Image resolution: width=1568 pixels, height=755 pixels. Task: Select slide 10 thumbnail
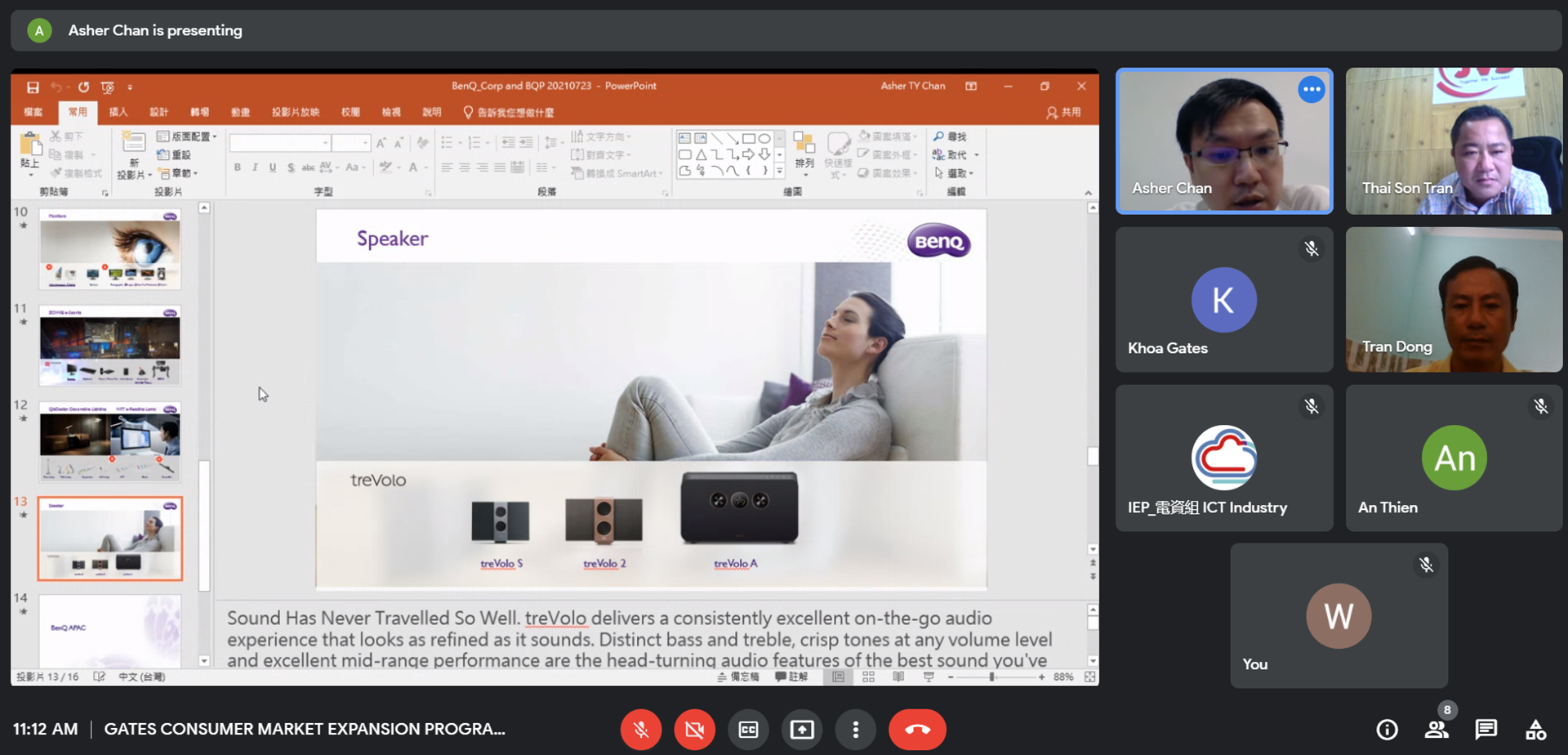[x=109, y=249]
